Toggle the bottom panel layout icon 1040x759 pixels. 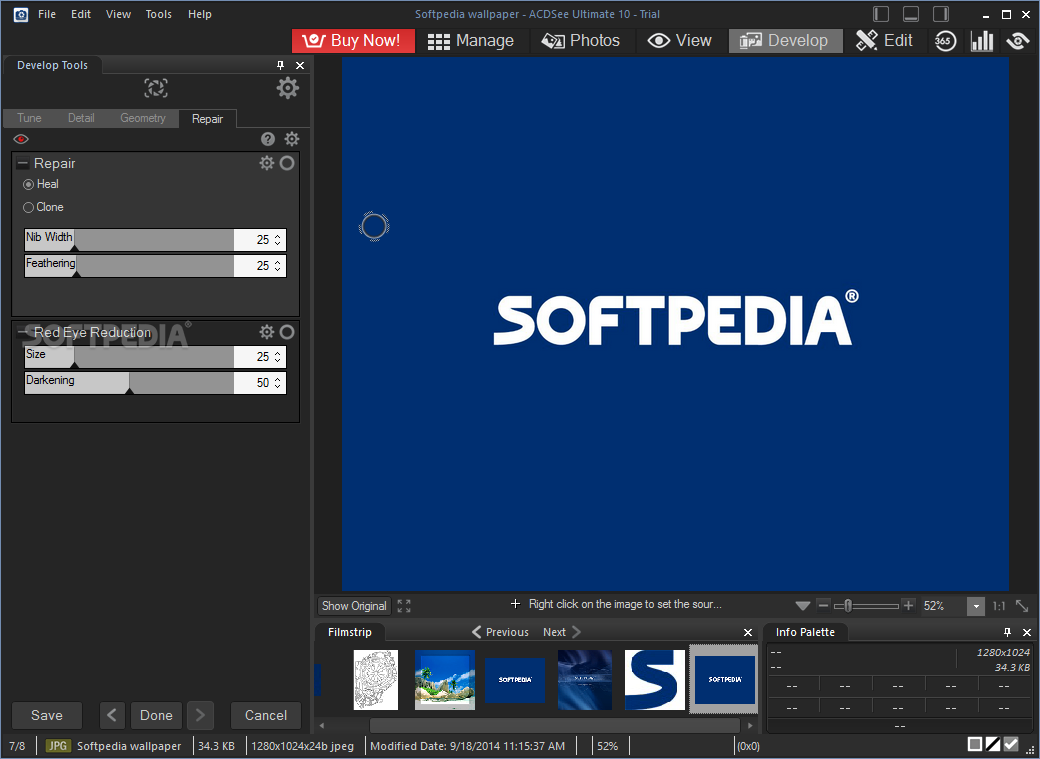(911, 14)
